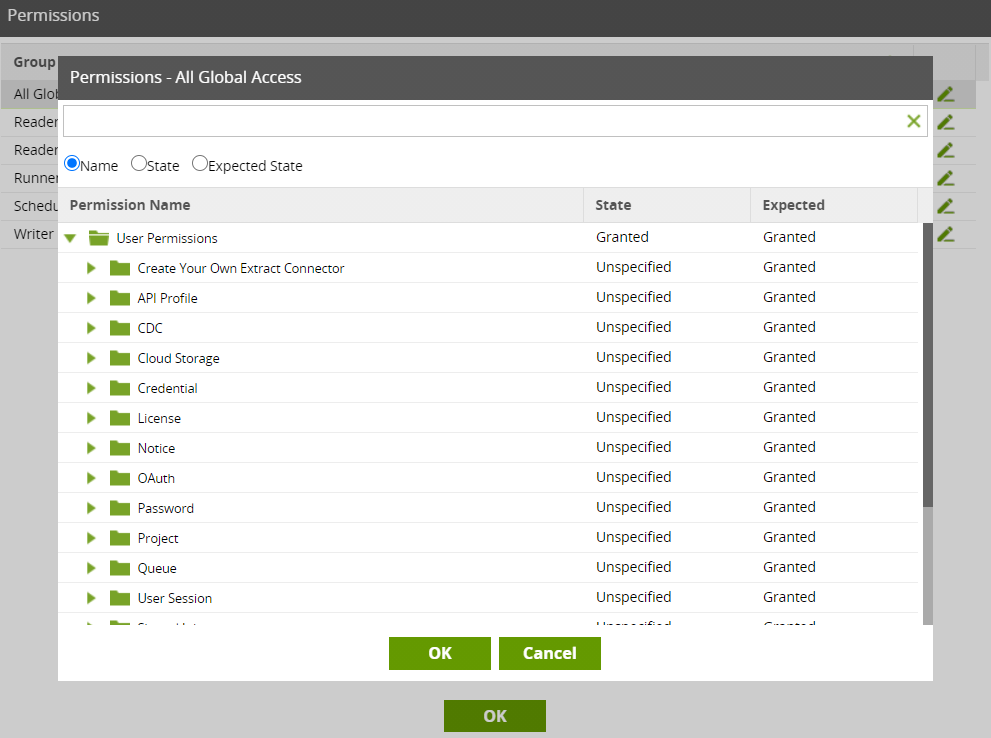
Task: Click the edit pencil for All Global Access group
Action: (x=945, y=94)
